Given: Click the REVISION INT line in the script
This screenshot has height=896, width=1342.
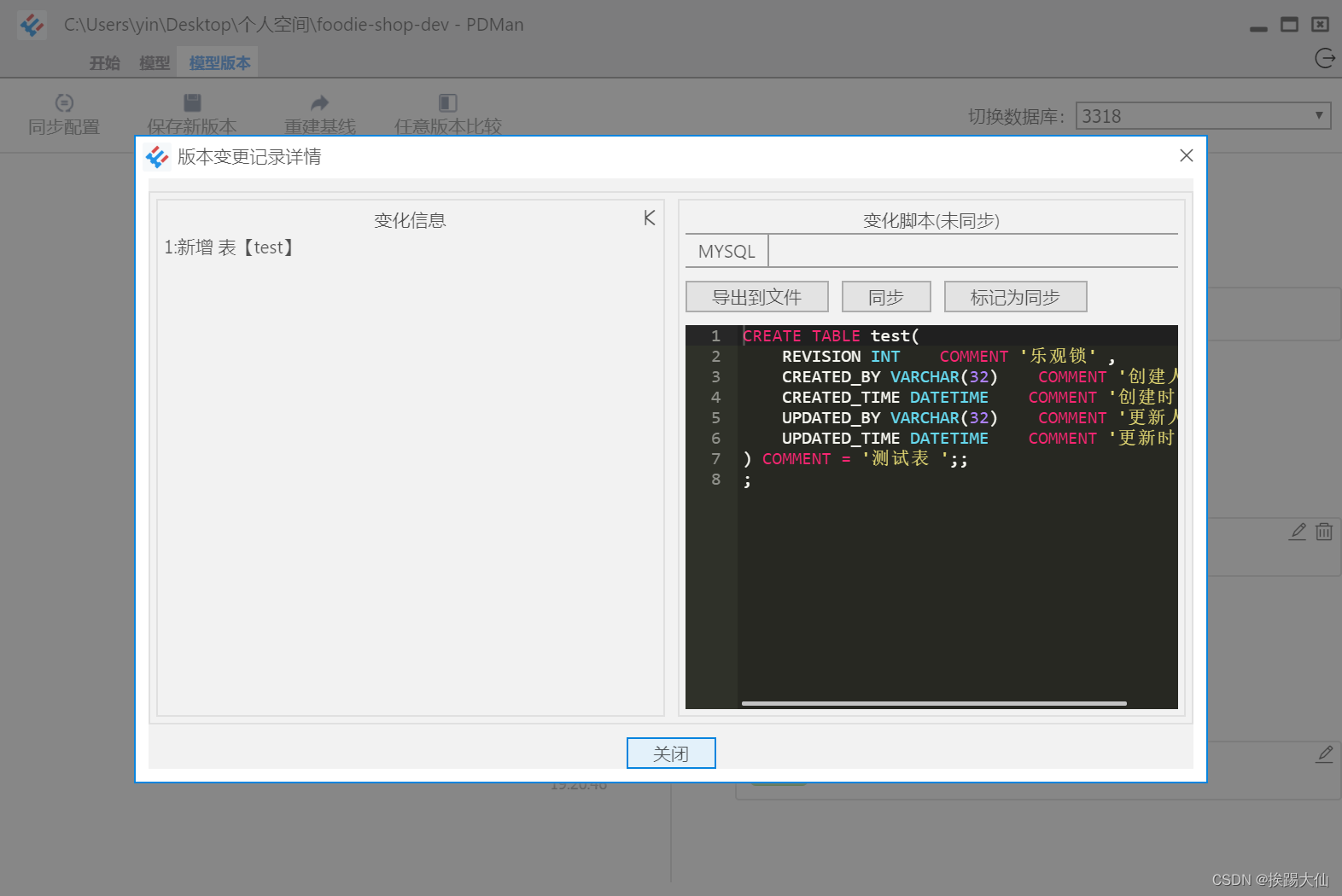Looking at the screenshot, I should coord(948,357).
